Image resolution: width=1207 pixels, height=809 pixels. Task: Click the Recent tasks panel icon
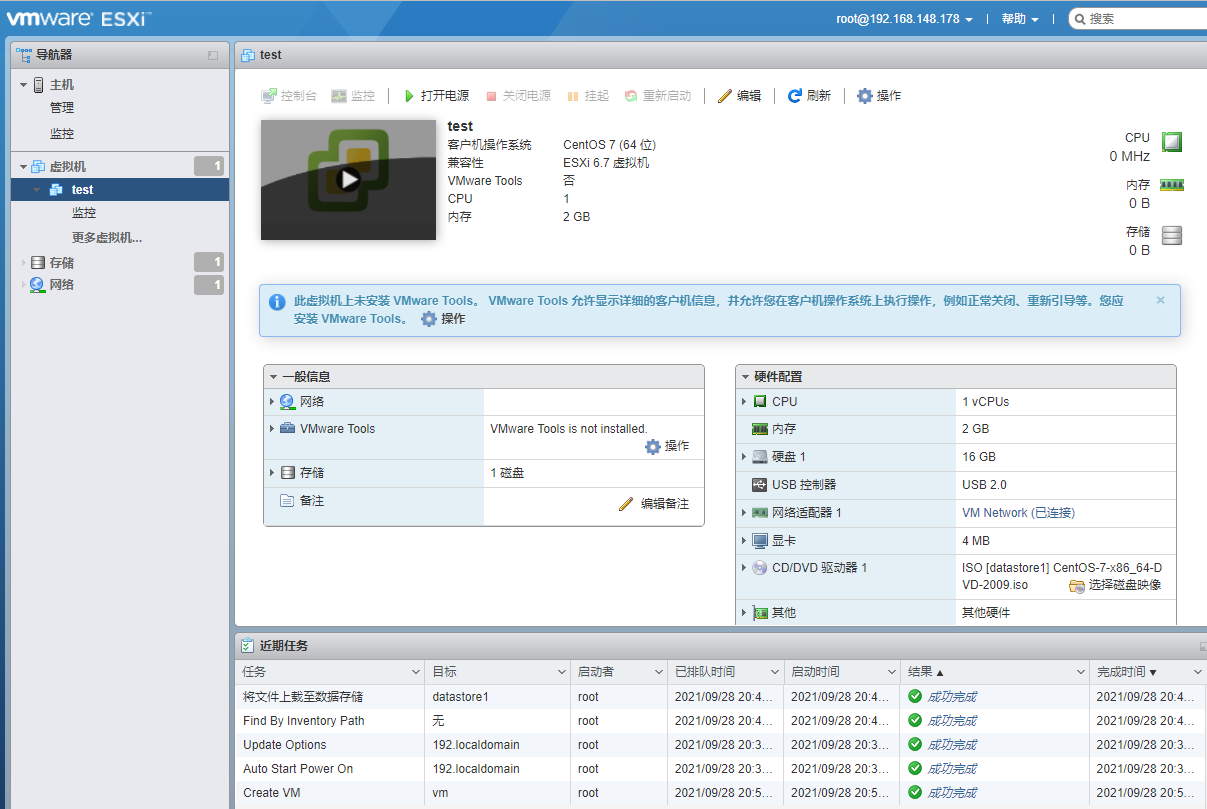[247, 646]
